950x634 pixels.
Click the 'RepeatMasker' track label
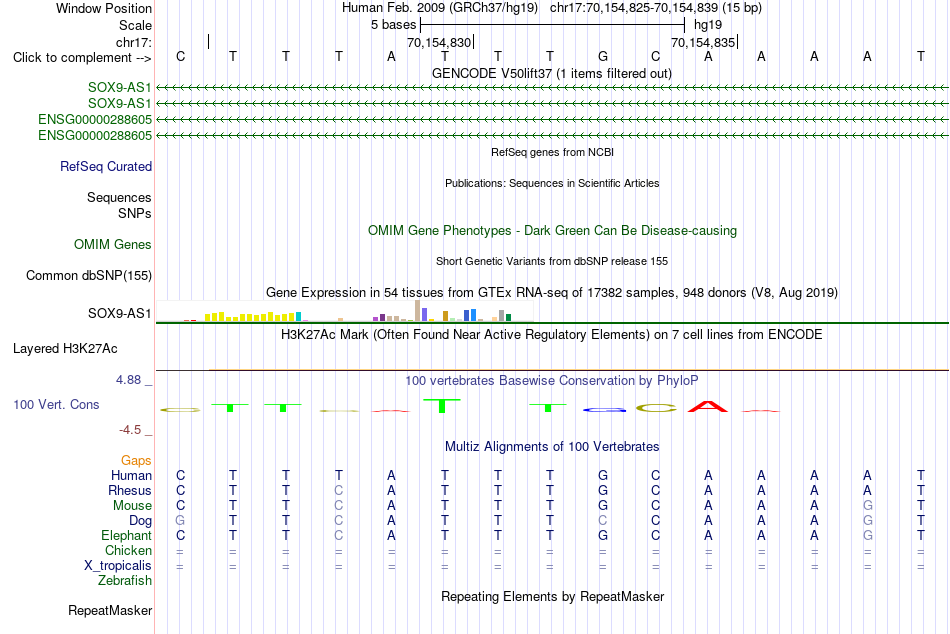(110, 610)
